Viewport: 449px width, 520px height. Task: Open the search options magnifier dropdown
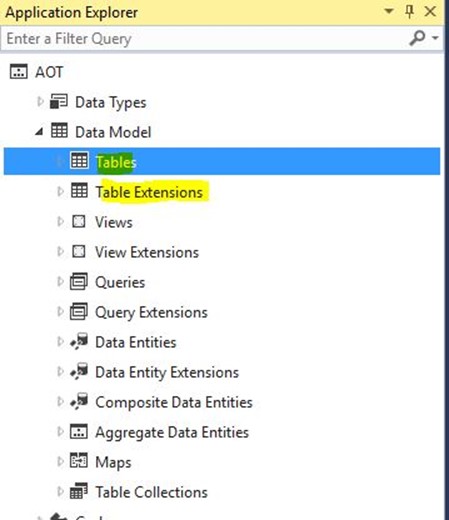424,38
